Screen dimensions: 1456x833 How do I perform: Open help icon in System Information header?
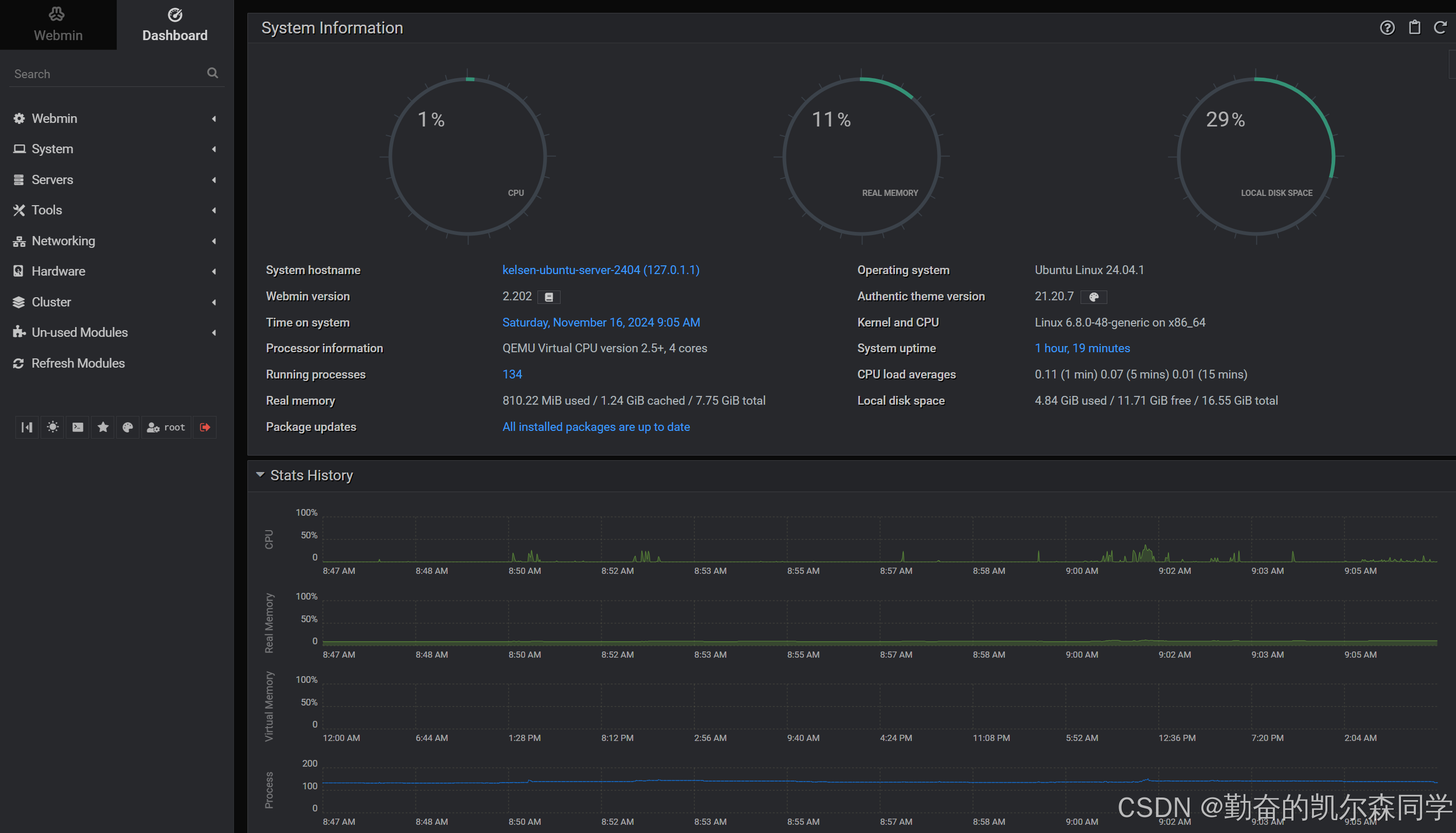[1387, 28]
